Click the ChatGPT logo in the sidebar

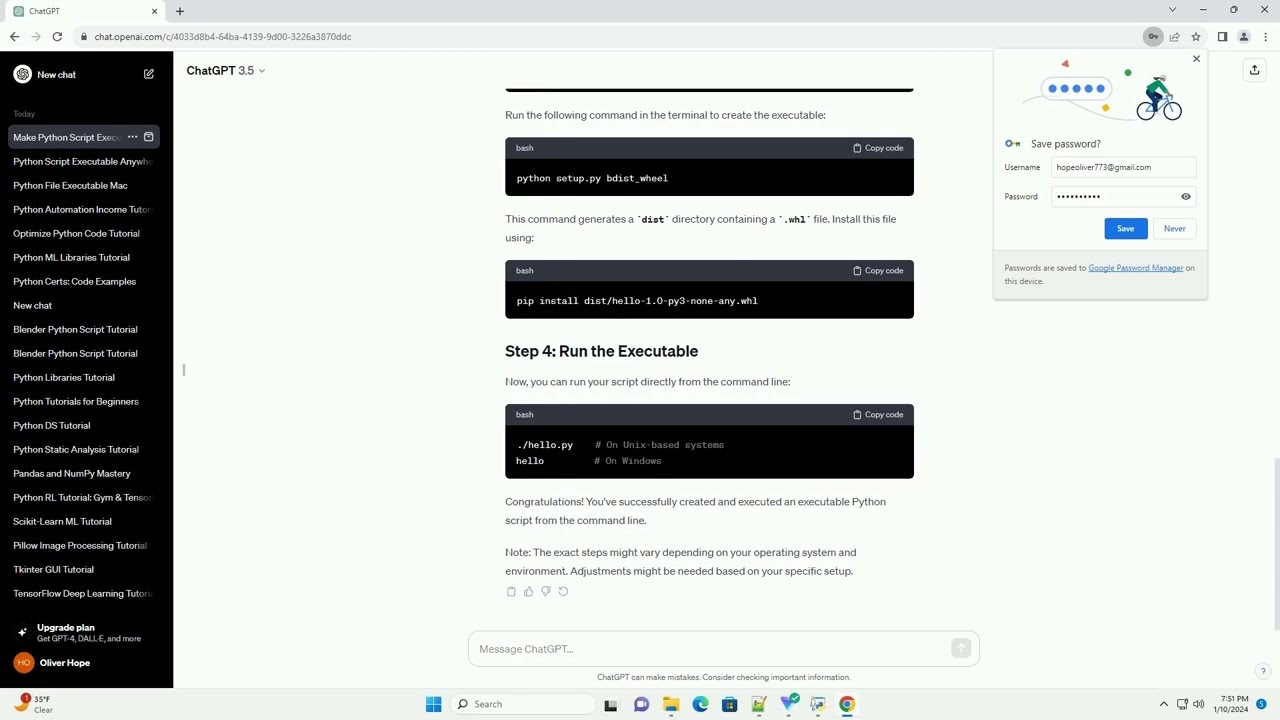(22, 74)
